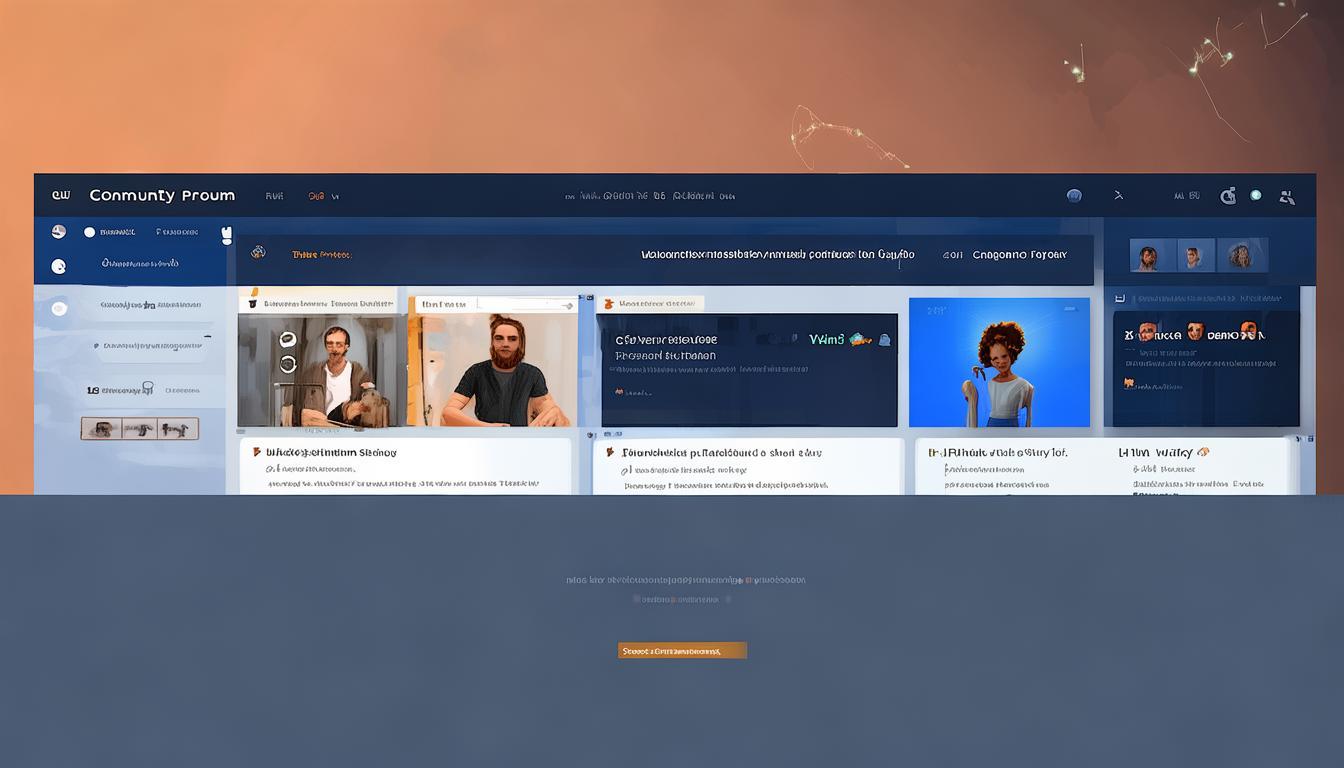Select the white radio dot in sidebar top row
This screenshot has height=768, width=1344.
pos(89,232)
